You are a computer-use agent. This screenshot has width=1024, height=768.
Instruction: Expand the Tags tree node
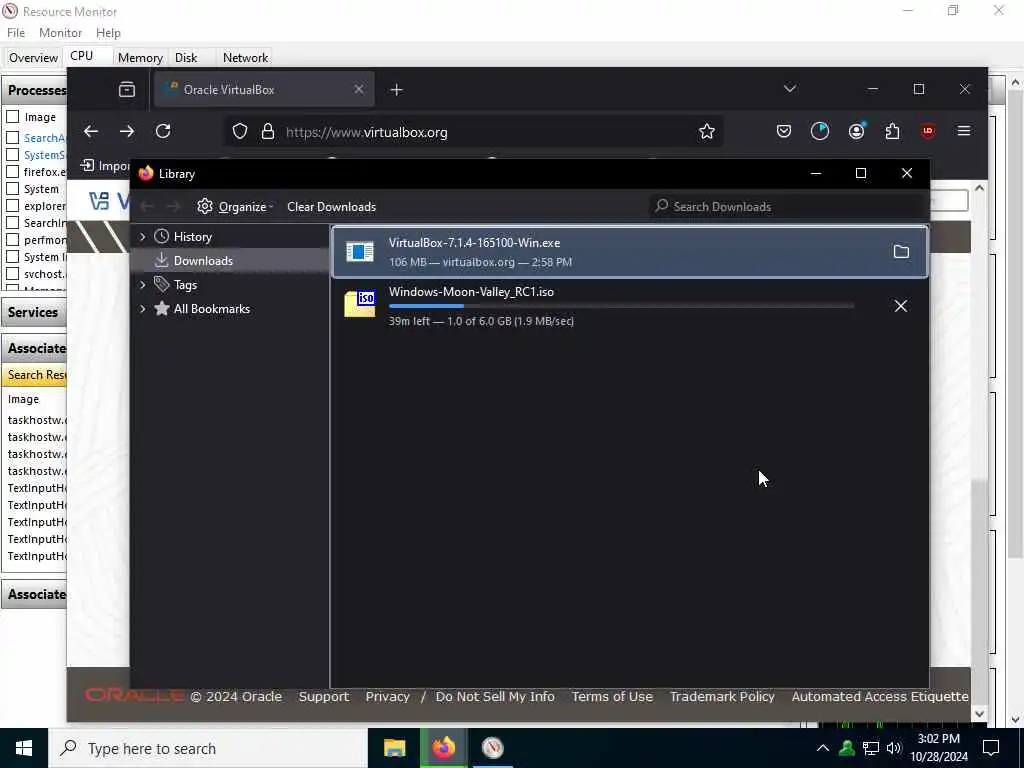142,285
